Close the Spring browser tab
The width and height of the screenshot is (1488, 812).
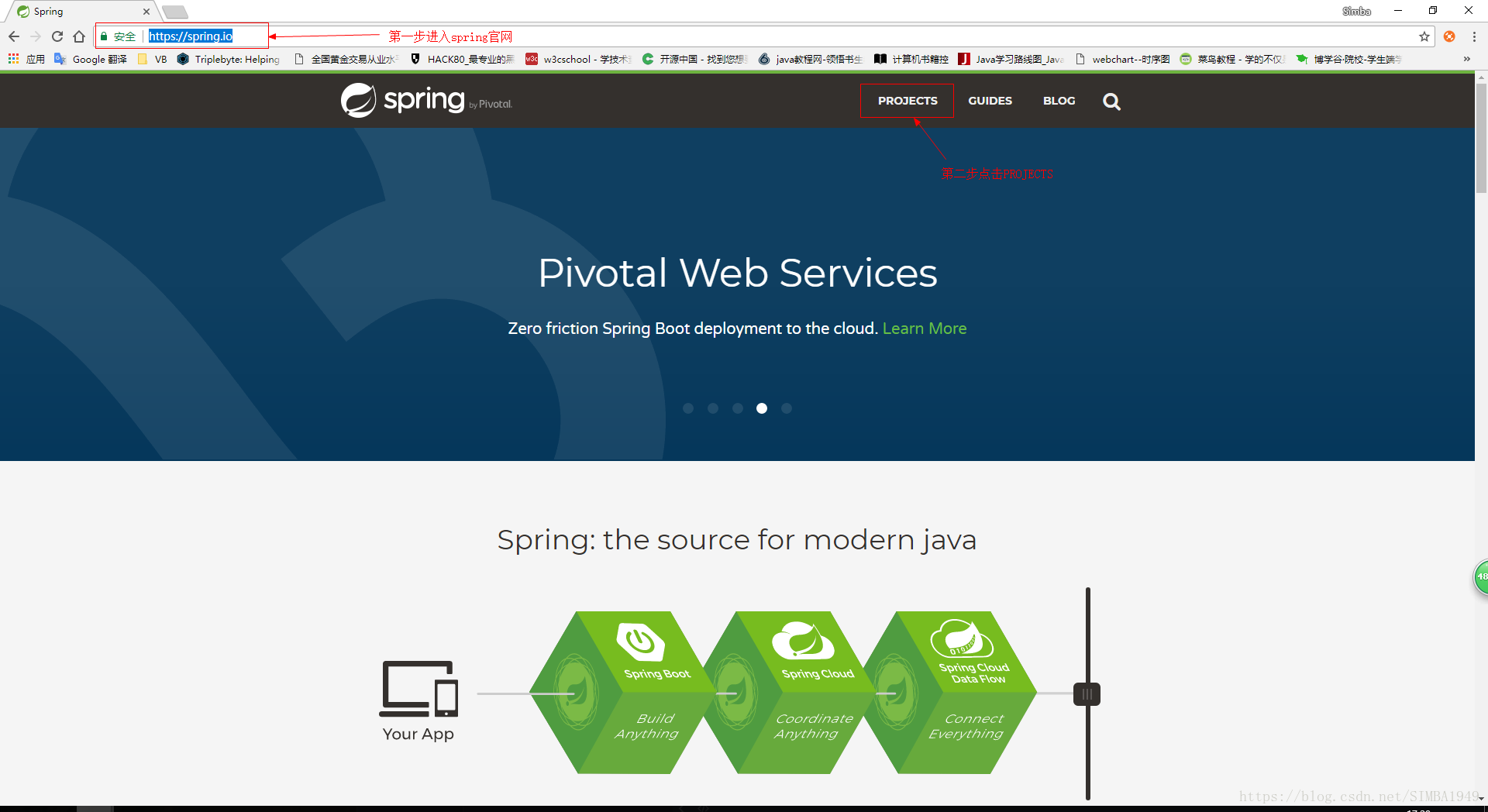point(146,12)
